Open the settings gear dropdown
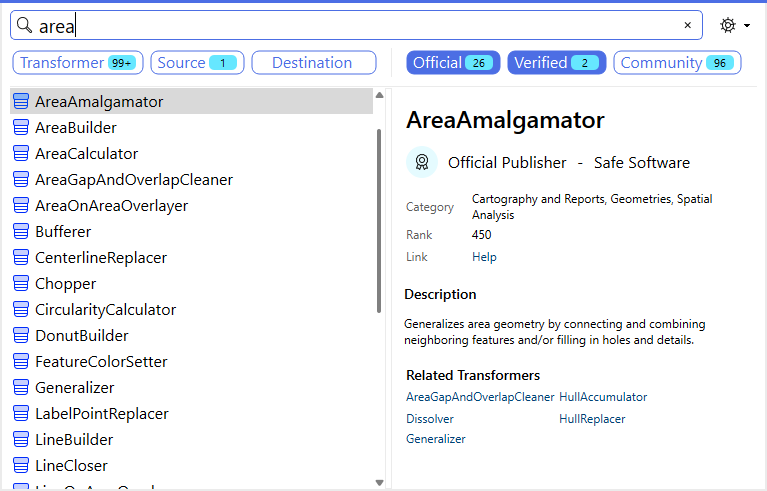Viewport: 767px width, 491px height. point(733,25)
